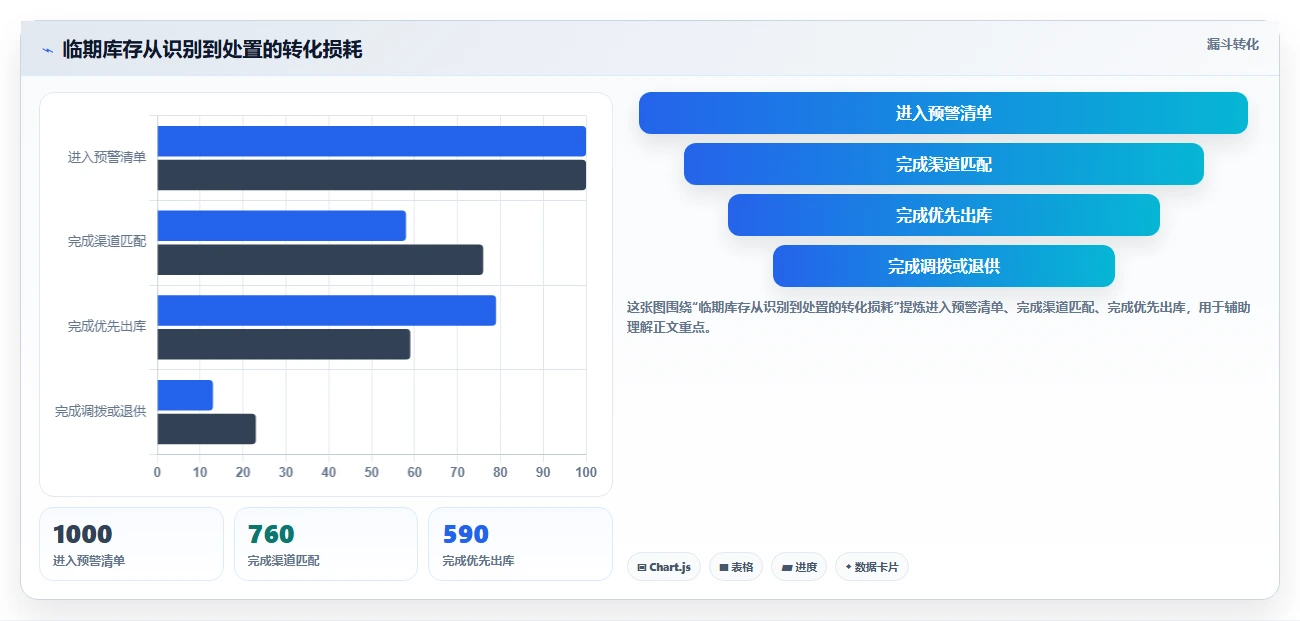The image size is (1300, 621).
Task: Click the dark bar for 完成优先出库
Action: pos(283,344)
